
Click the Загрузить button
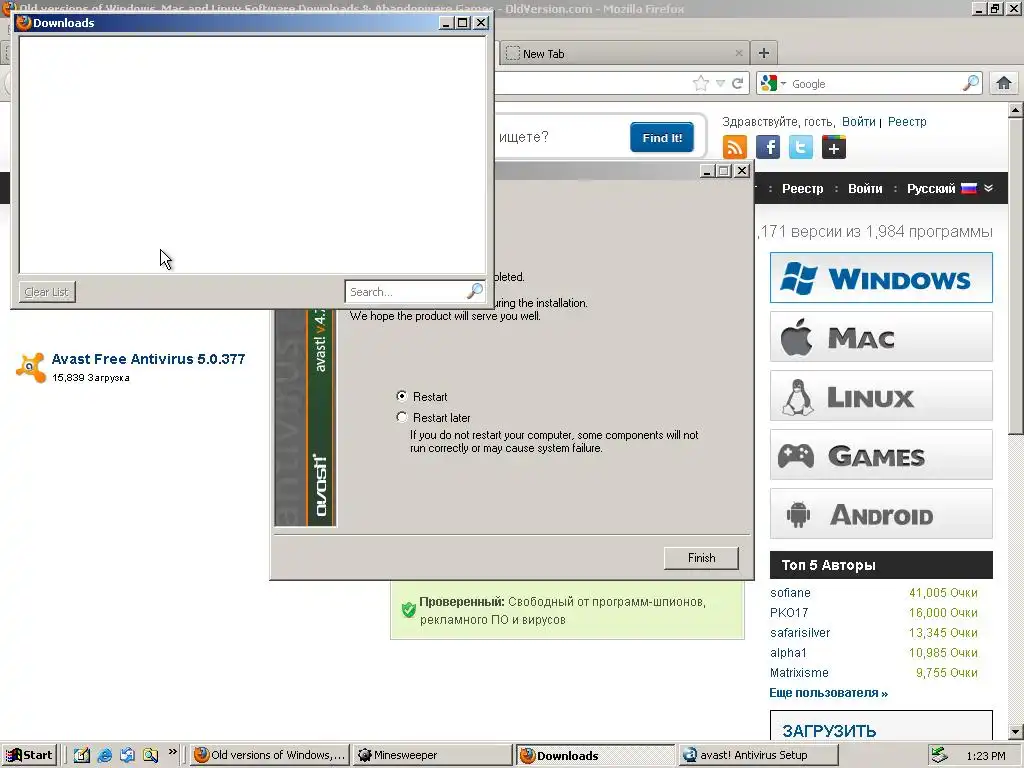tap(881, 726)
